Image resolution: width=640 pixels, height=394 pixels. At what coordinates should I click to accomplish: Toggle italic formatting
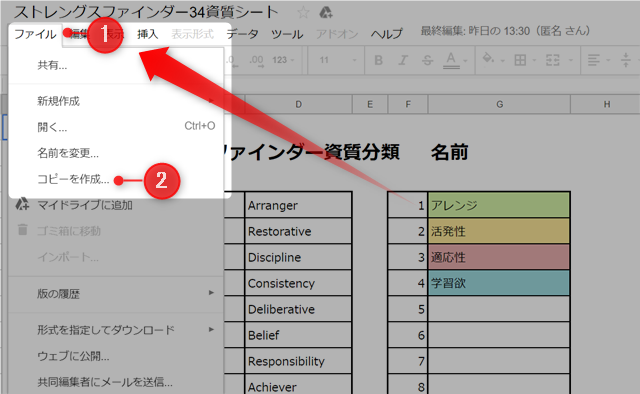(403, 60)
